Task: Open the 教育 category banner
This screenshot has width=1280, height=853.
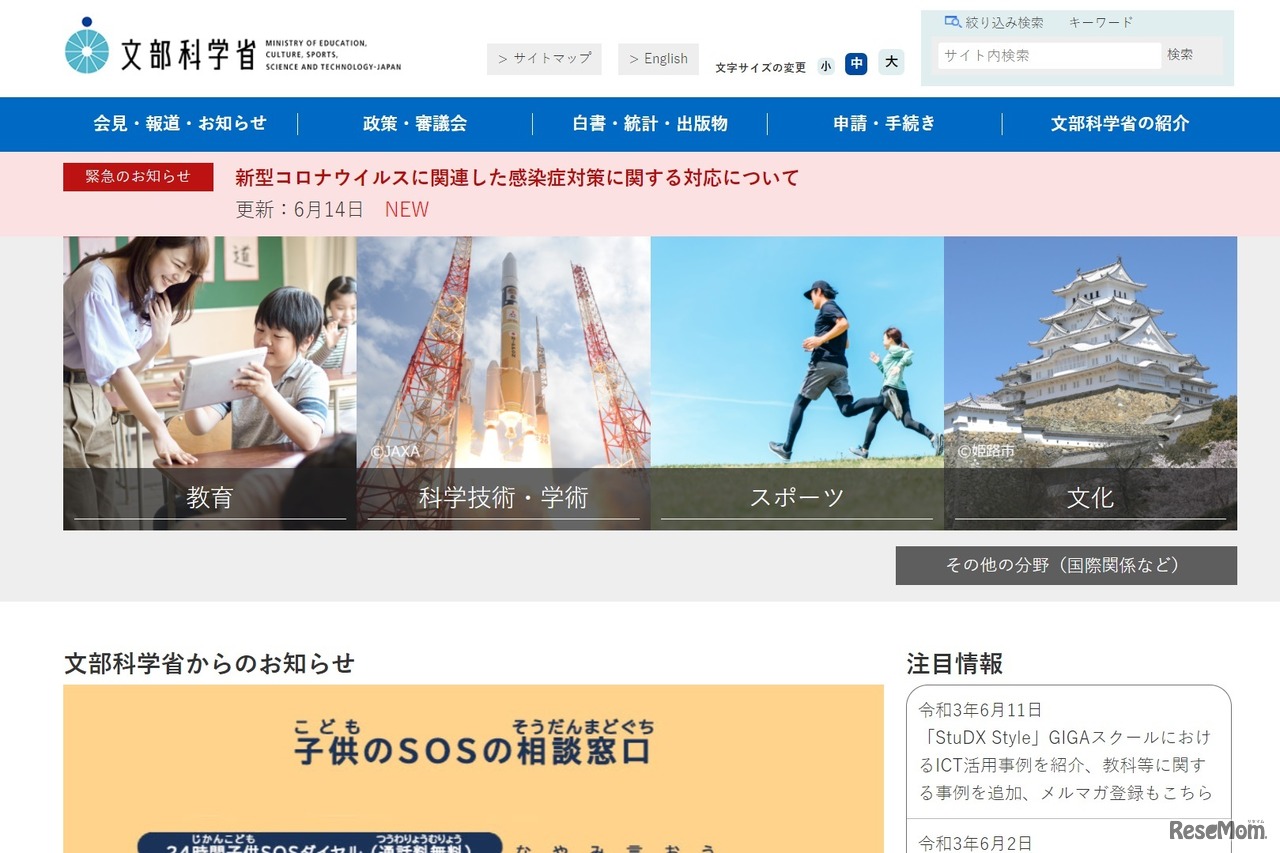Action: [209, 497]
